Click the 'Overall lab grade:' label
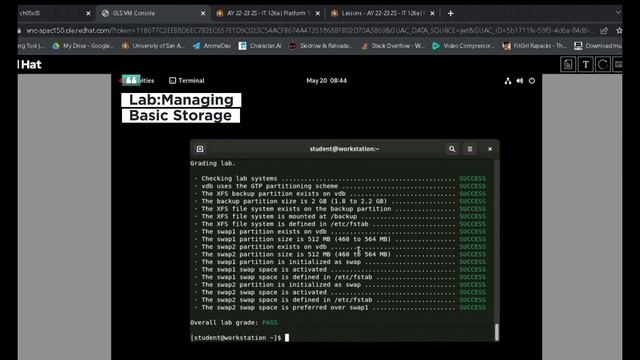Screen dimensions: 640x360 tap(224, 323)
